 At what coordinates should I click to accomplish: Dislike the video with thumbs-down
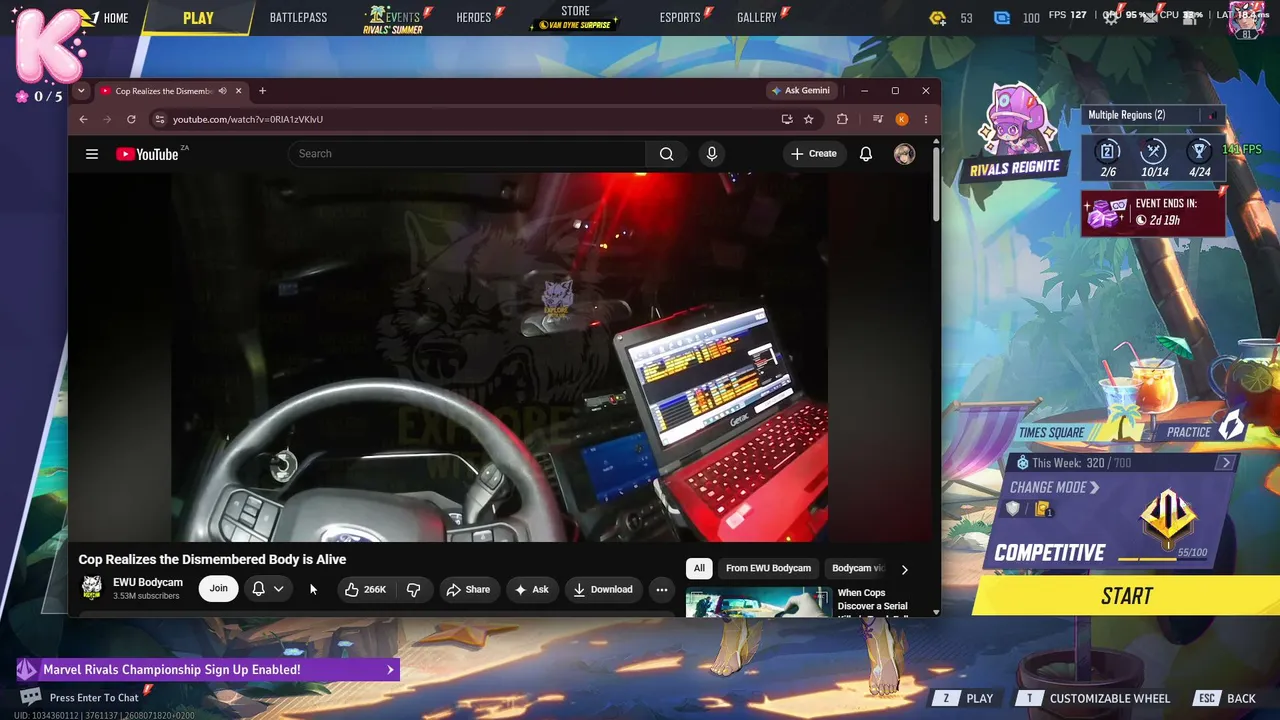[413, 590]
